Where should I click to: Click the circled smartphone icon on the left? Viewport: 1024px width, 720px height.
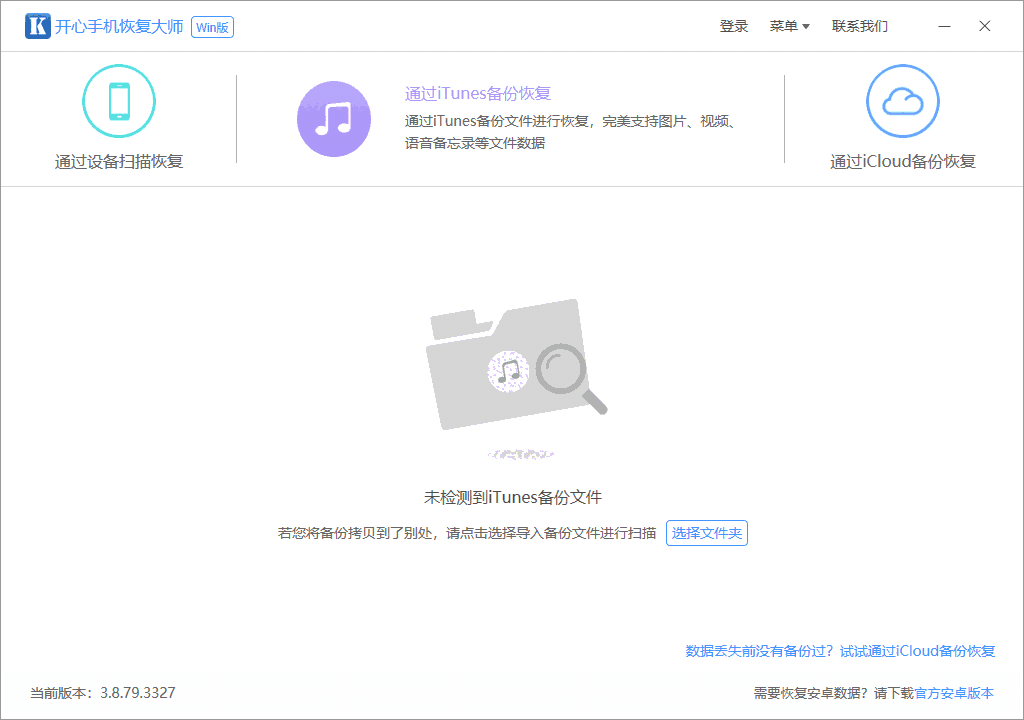pyautogui.click(x=119, y=101)
